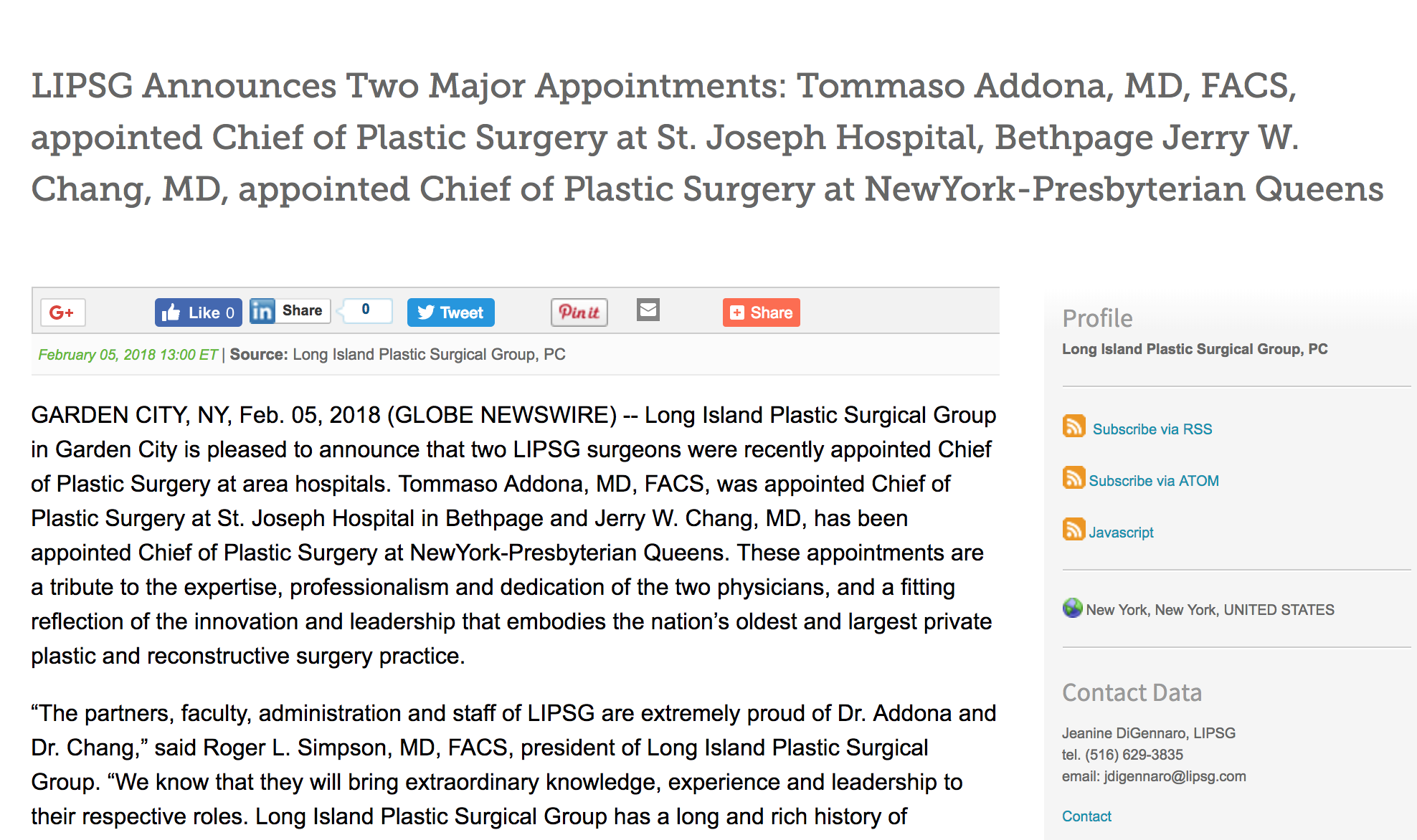Screen dimensions: 1417x840
Task: Share article via LinkedIn button
Action: tap(290, 311)
